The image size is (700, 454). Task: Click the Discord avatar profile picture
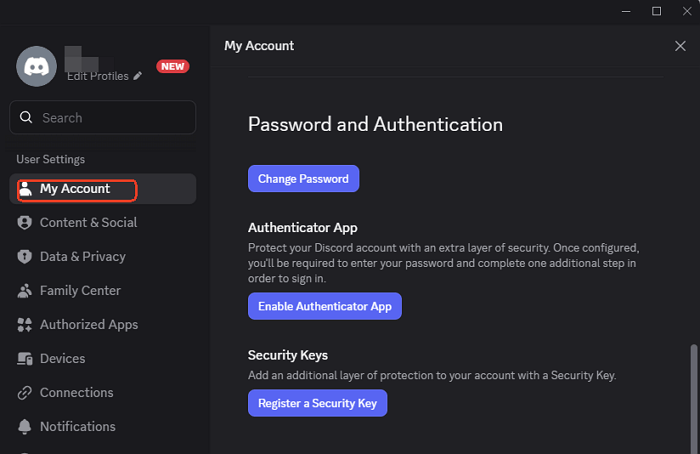[x=36, y=67]
